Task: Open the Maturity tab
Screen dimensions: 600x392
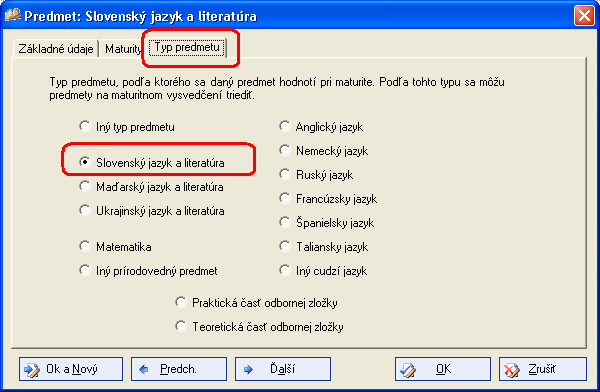Action: 122,49
